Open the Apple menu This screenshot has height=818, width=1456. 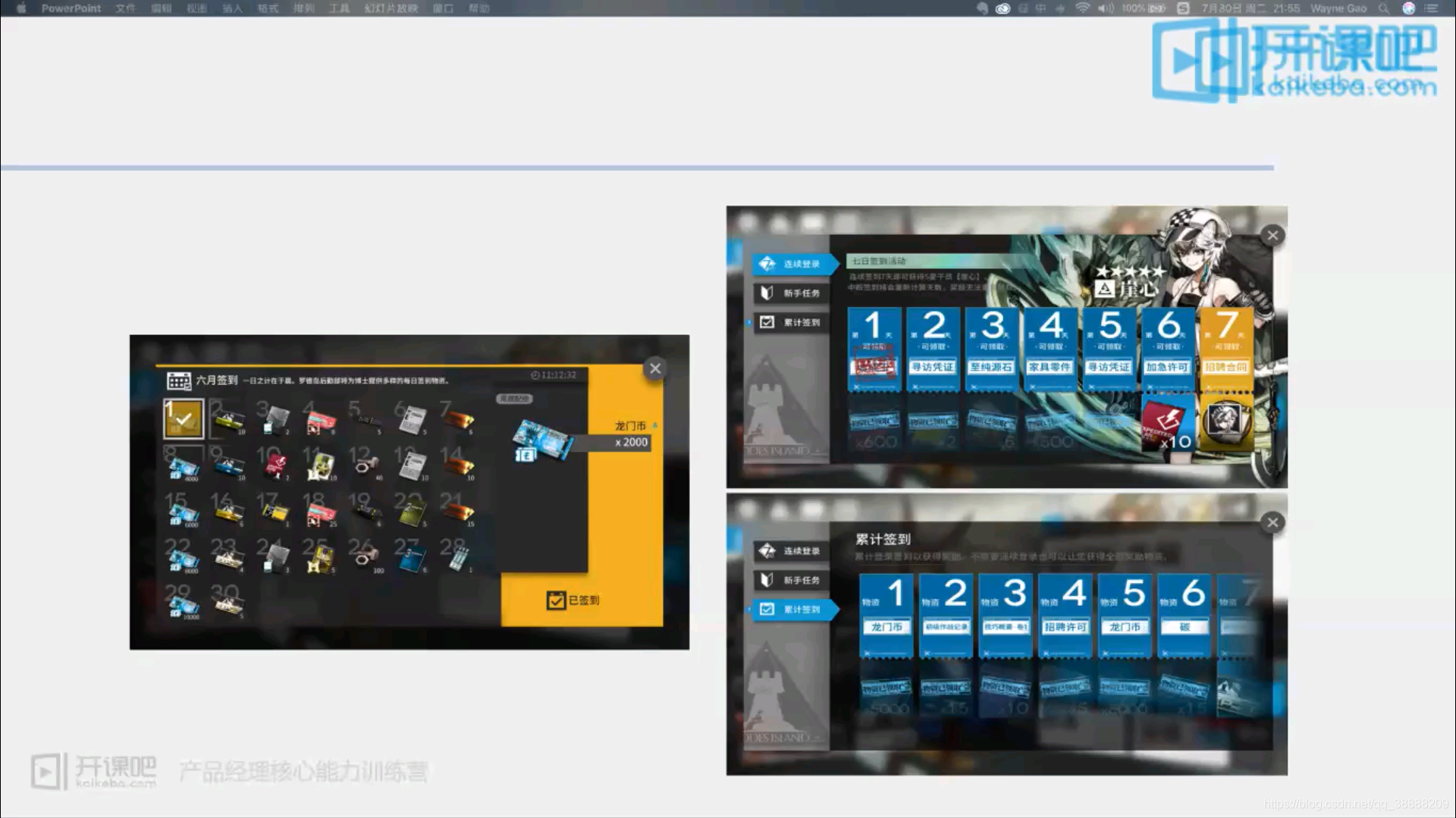point(21,8)
